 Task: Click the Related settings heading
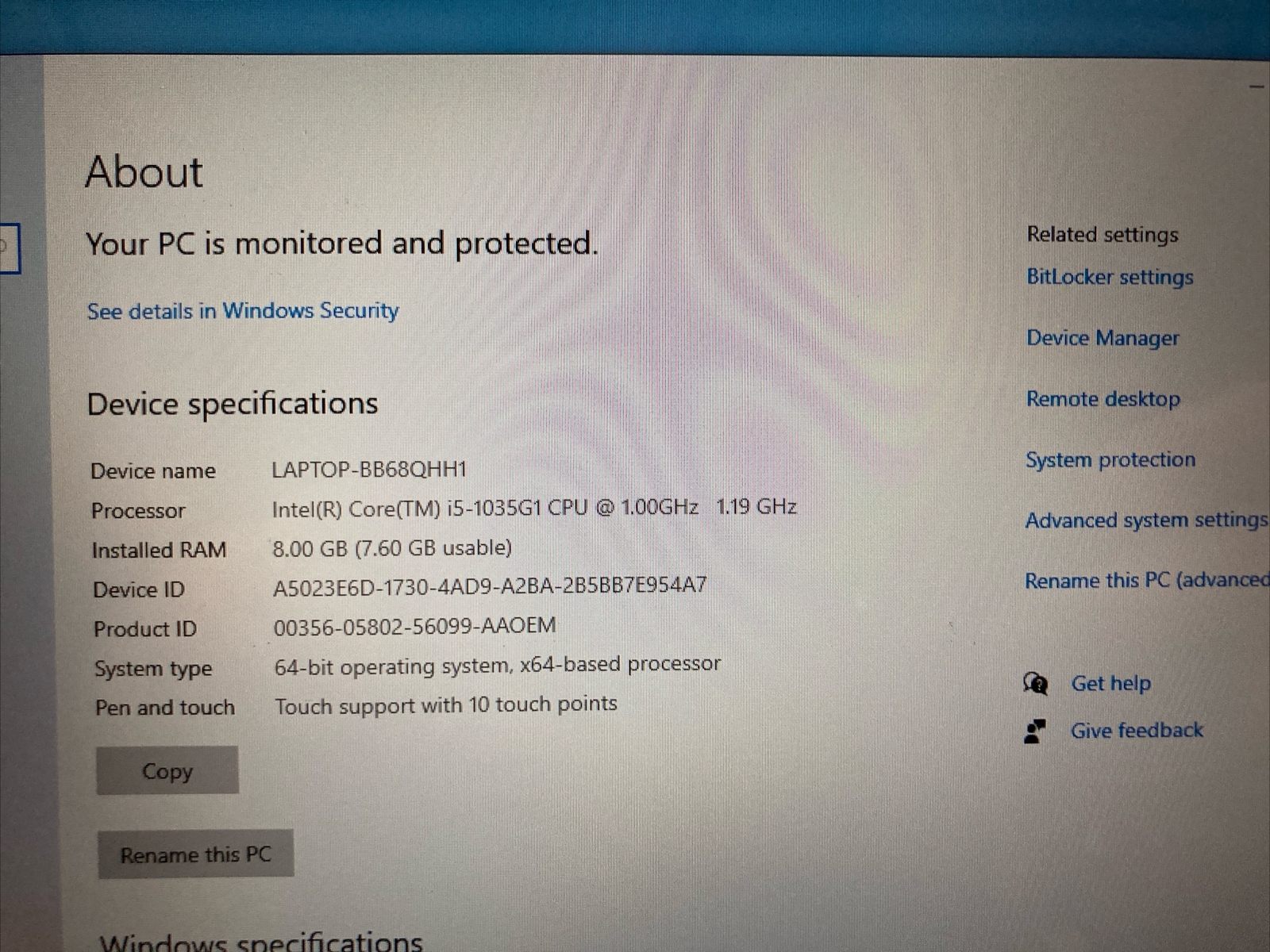coord(1103,235)
